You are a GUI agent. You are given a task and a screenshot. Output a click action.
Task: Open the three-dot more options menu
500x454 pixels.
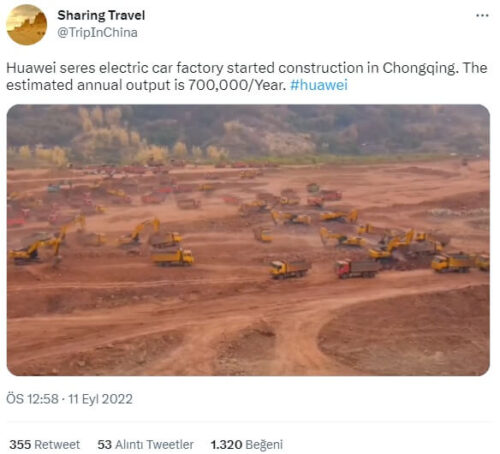click(482, 15)
